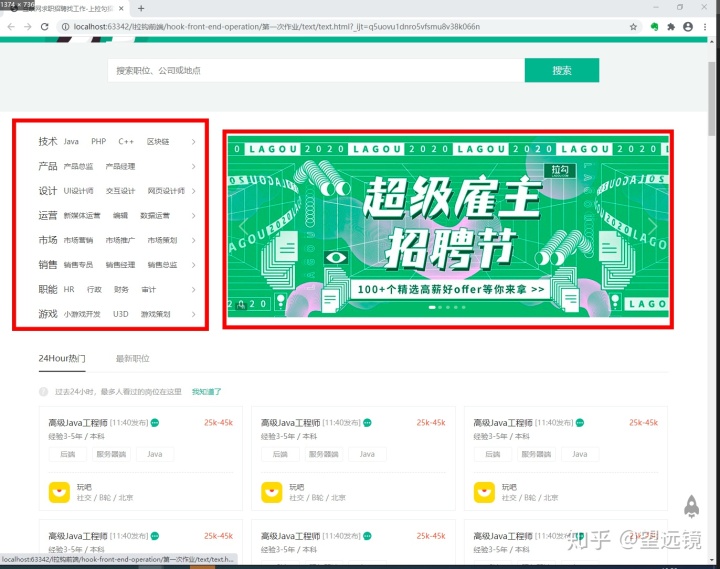The width and height of the screenshot is (720, 569).
Task: Open the company logo on first job card
Action: pyautogui.click(x=59, y=492)
